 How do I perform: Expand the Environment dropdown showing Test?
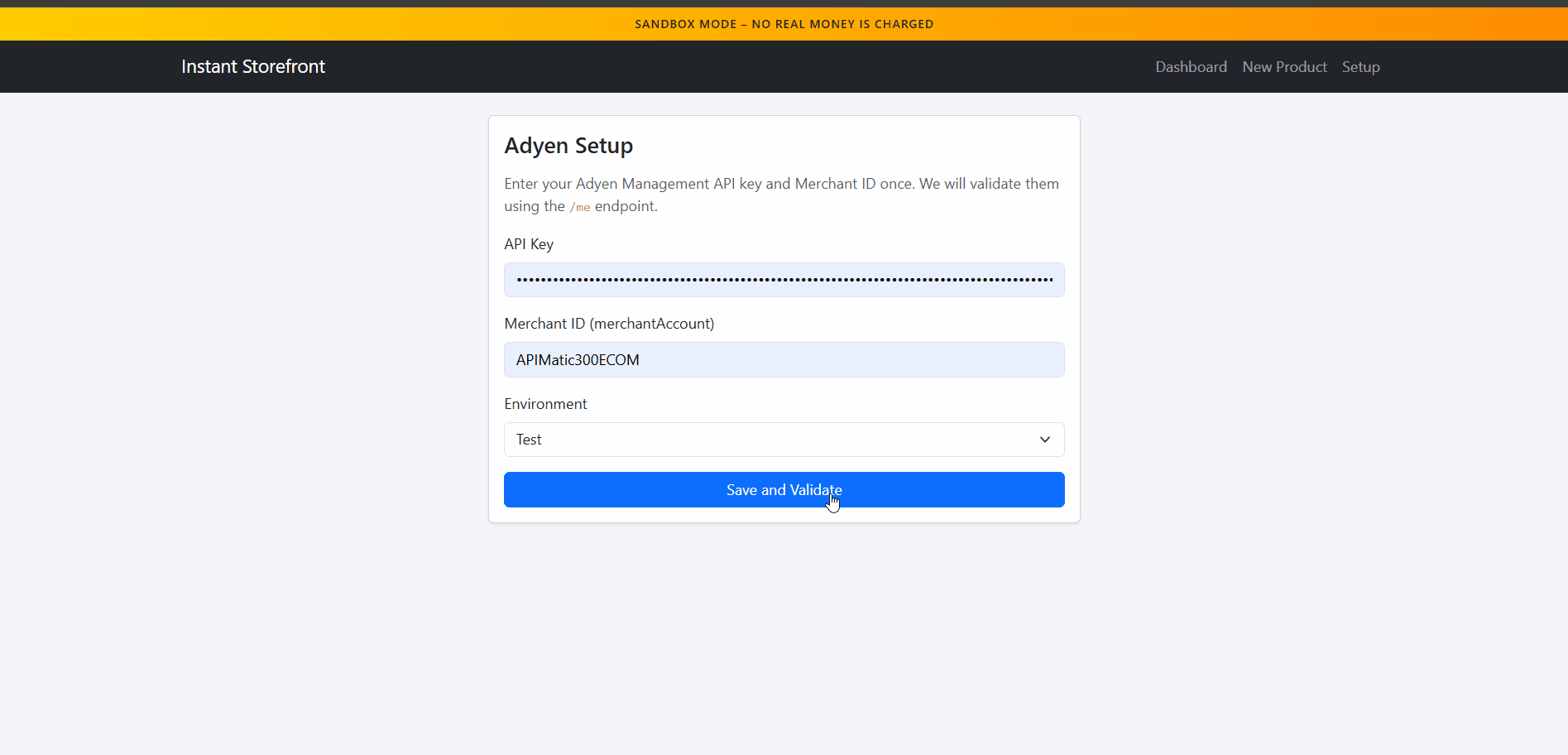click(x=784, y=440)
